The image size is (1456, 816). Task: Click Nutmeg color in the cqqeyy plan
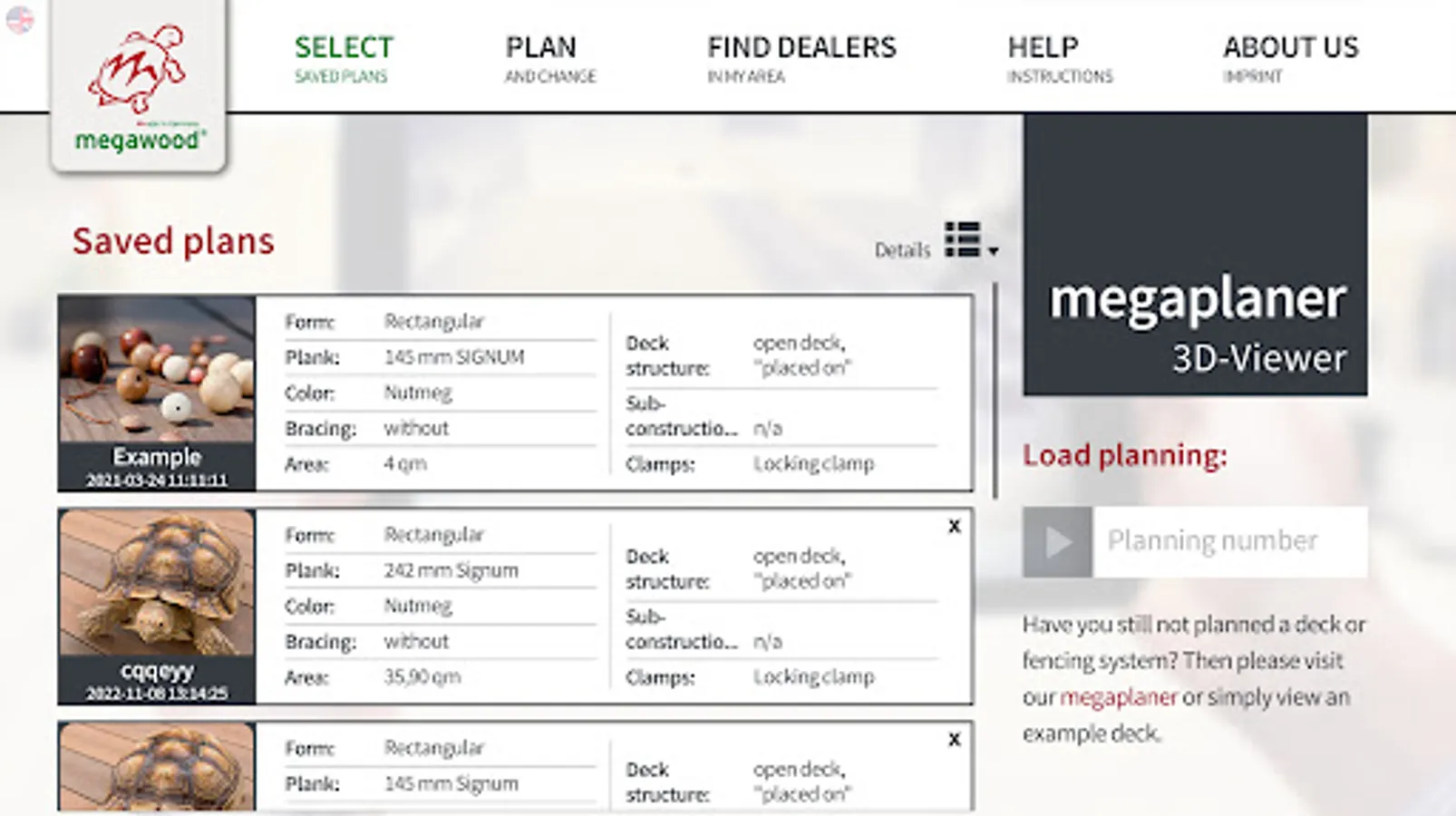(418, 606)
